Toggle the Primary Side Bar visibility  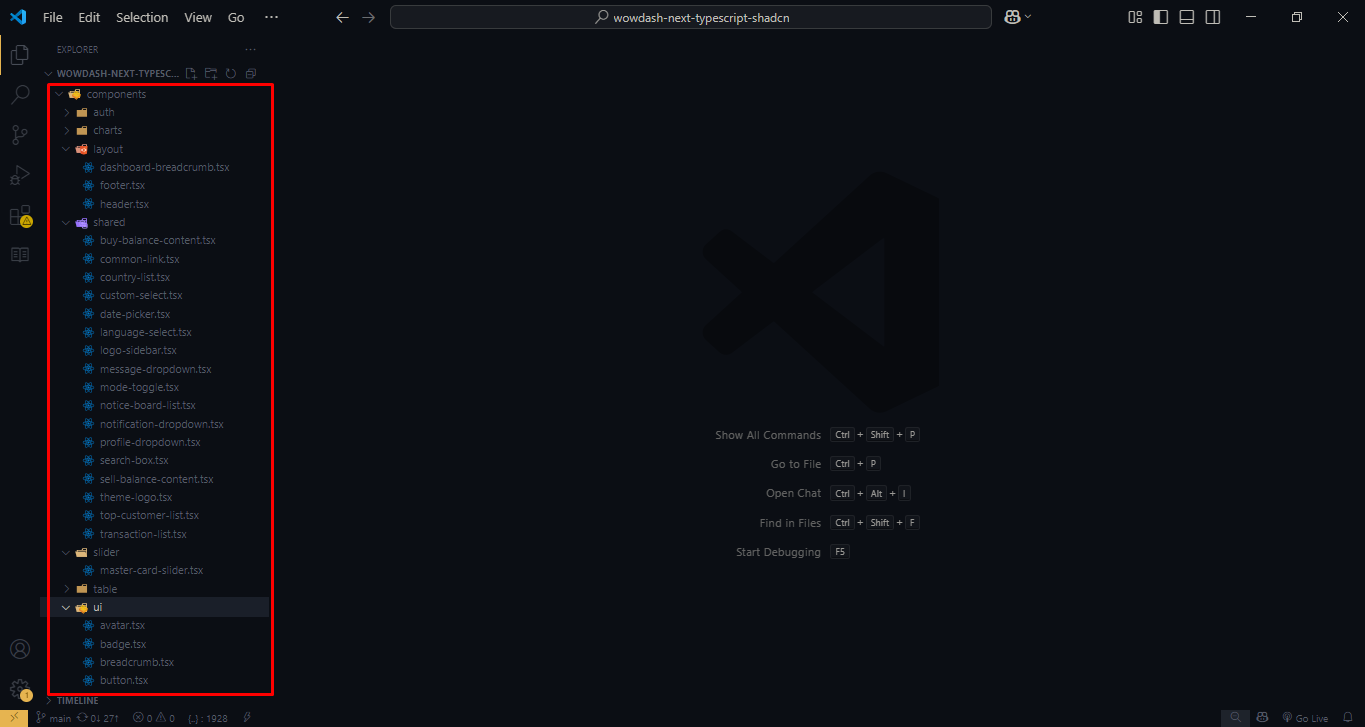pos(1159,17)
